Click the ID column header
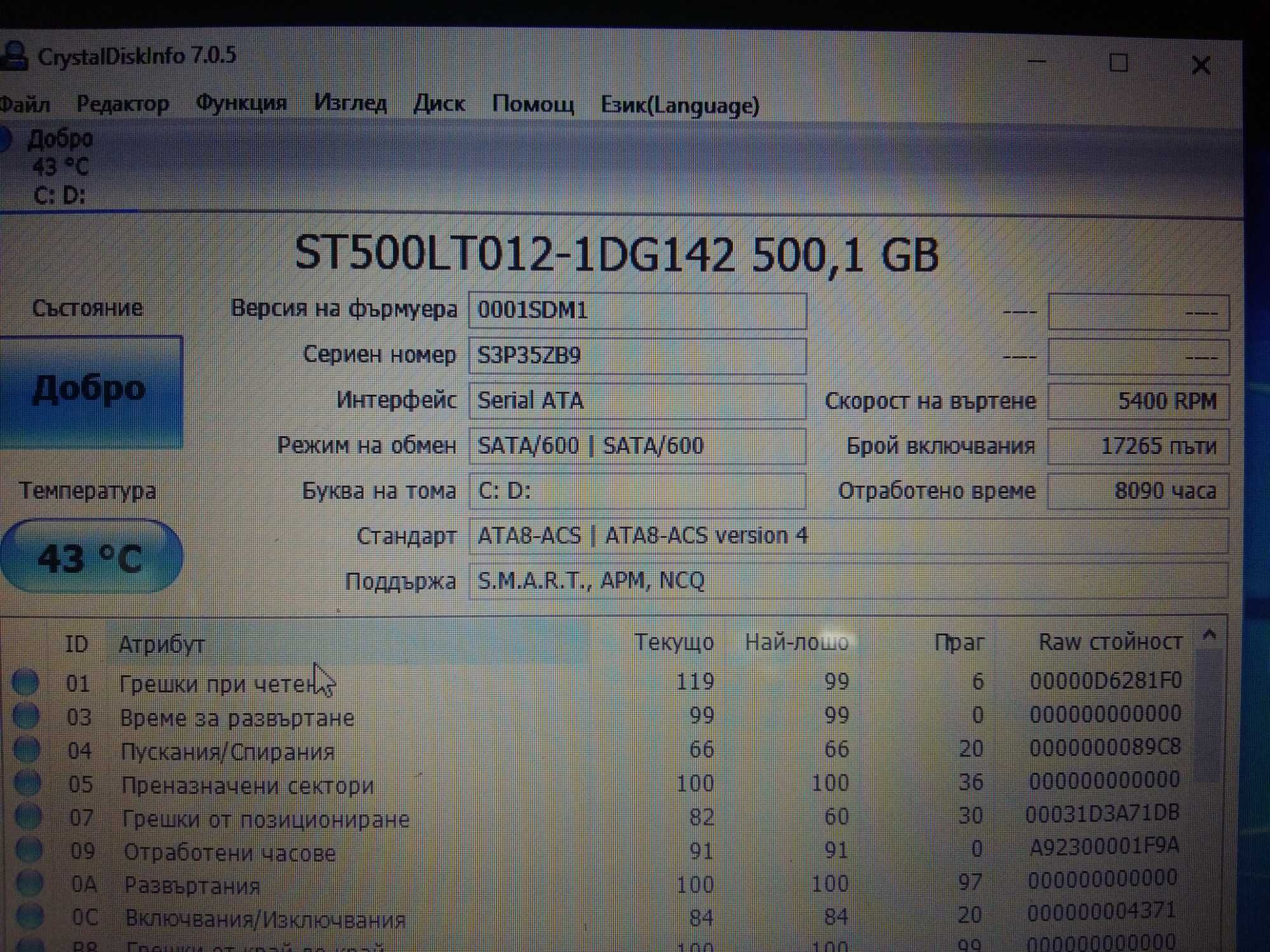The height and width of the screenshot is (952, 1270). 76,644
